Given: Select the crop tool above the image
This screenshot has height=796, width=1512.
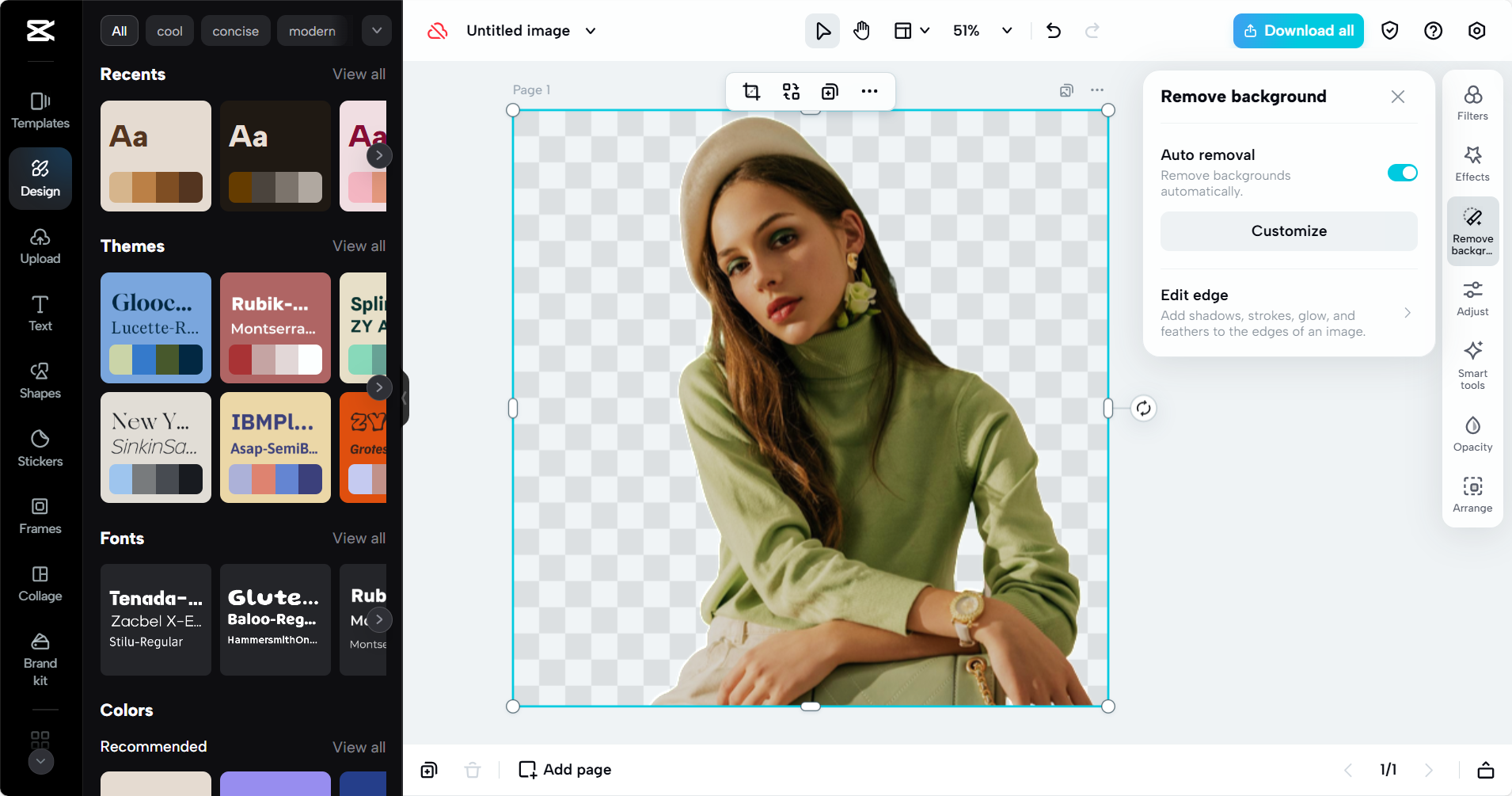Looking at the screenshot, I should [751, 92].
